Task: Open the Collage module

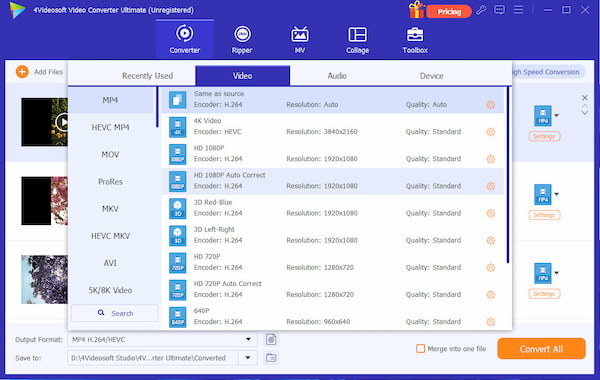Action: click(357, 39)
